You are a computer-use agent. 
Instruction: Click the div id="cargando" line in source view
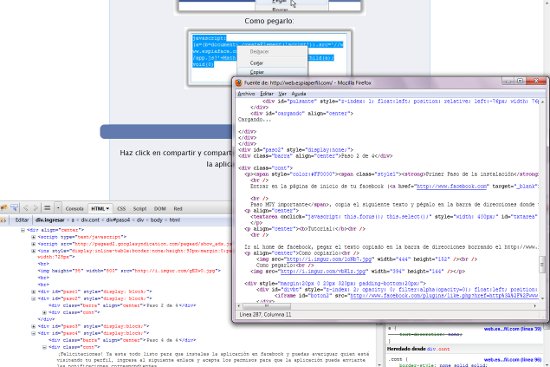point(302,113)
